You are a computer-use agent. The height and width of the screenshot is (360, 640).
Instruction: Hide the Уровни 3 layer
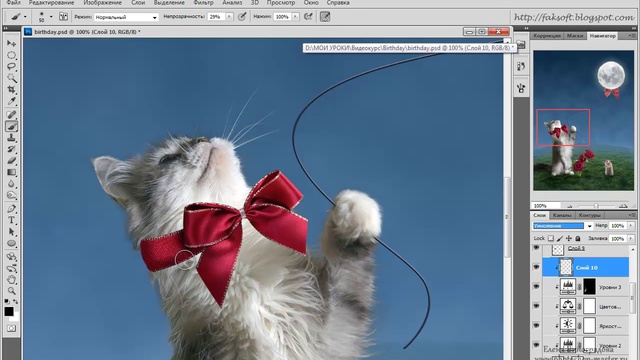click(536, 287)
